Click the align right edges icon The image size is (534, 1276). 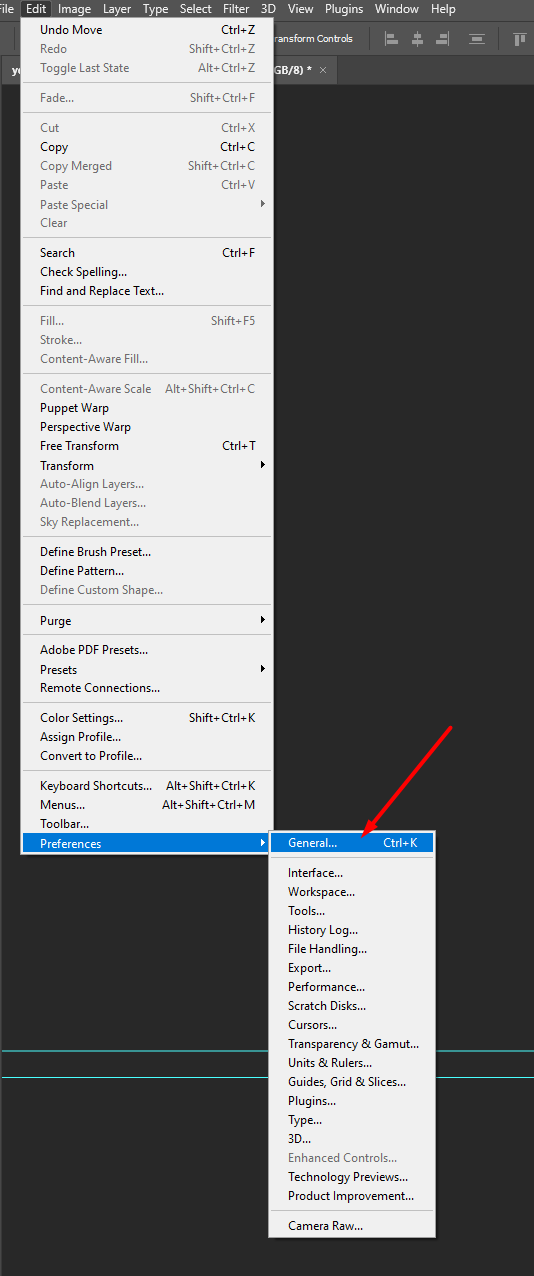tap(444, 39)
